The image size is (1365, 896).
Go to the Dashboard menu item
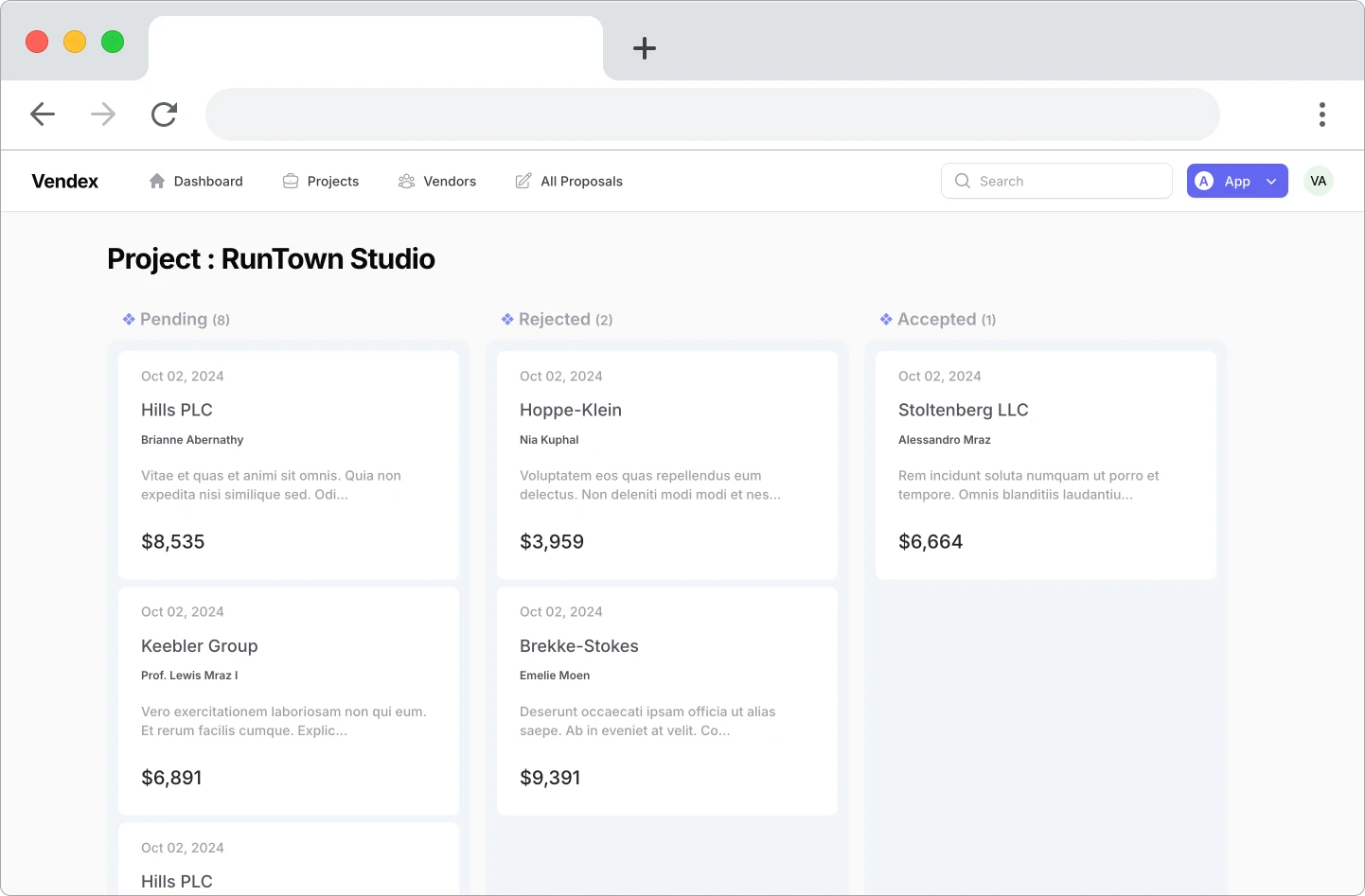196,181
